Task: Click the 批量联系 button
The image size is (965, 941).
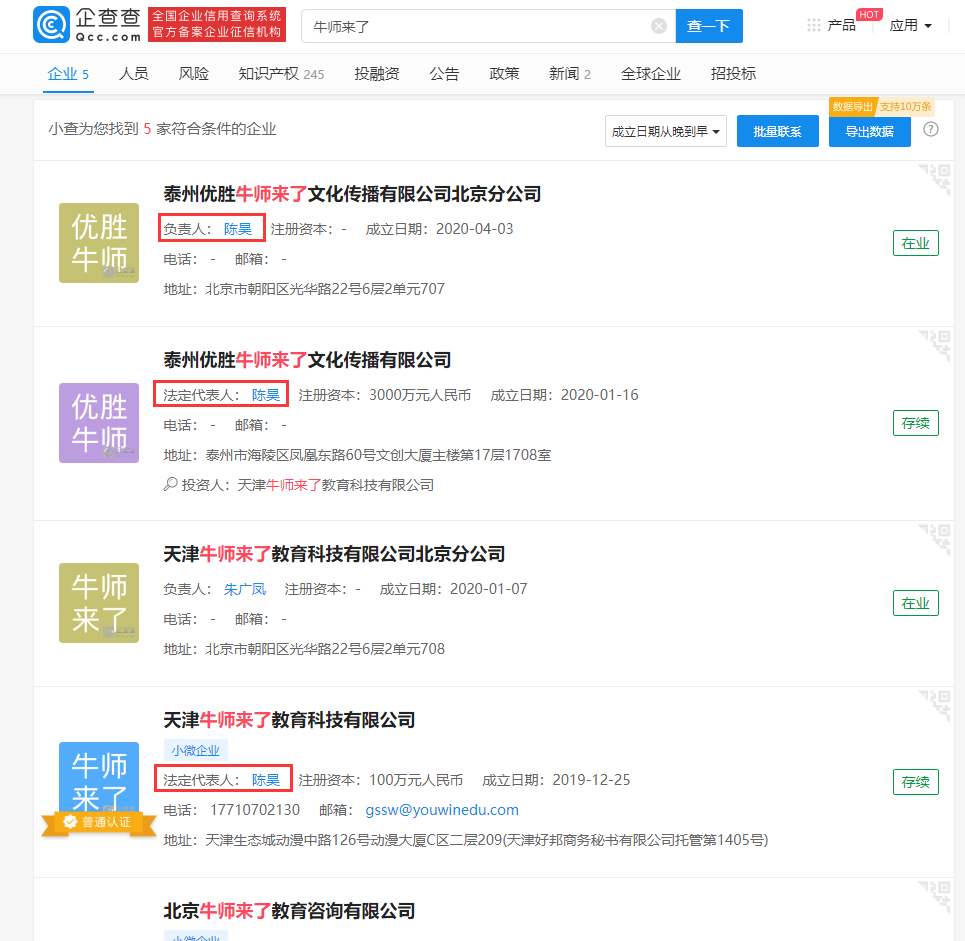Action: 778,131
